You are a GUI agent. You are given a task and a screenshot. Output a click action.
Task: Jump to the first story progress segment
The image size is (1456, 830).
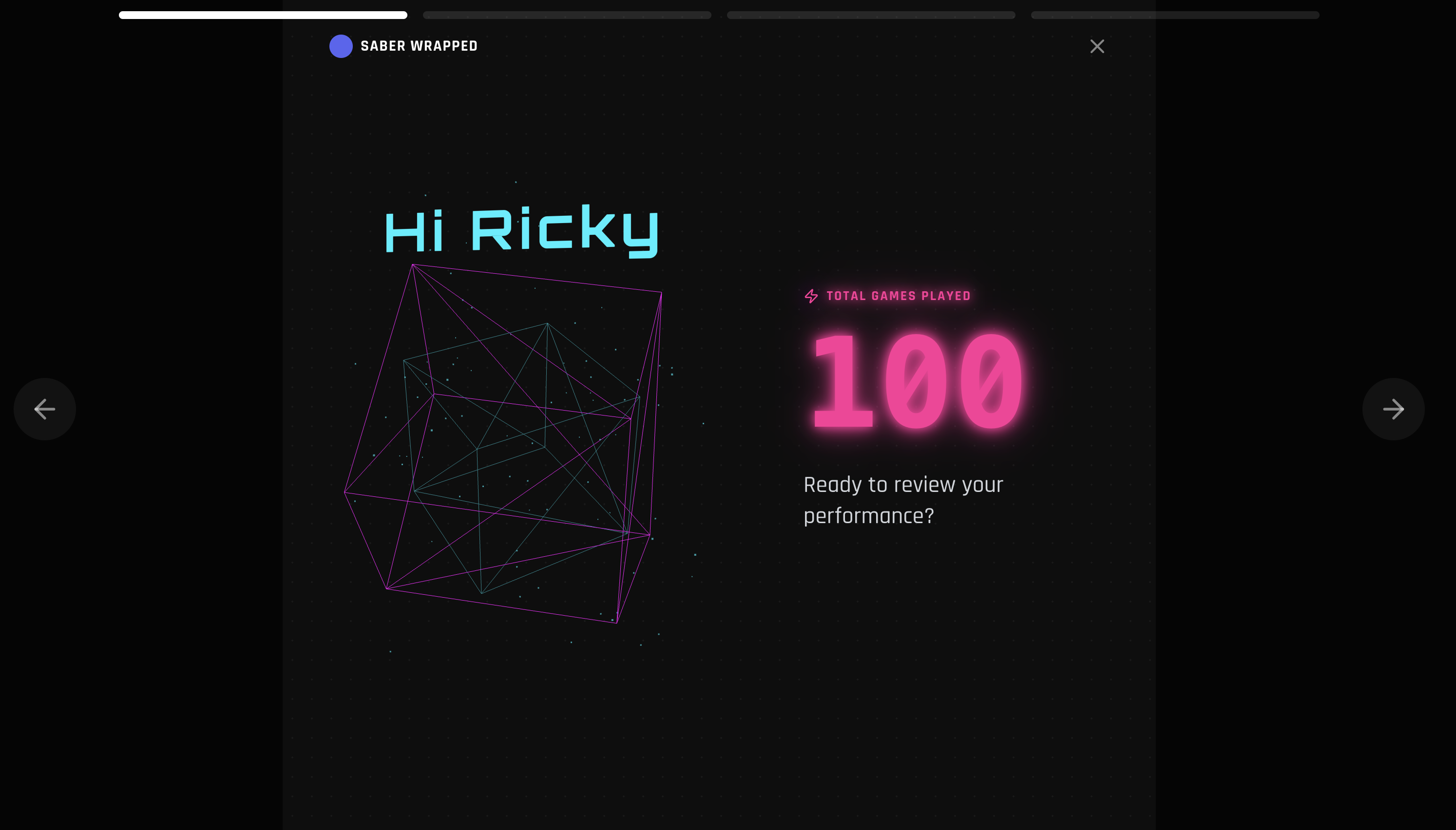(263, 16)
